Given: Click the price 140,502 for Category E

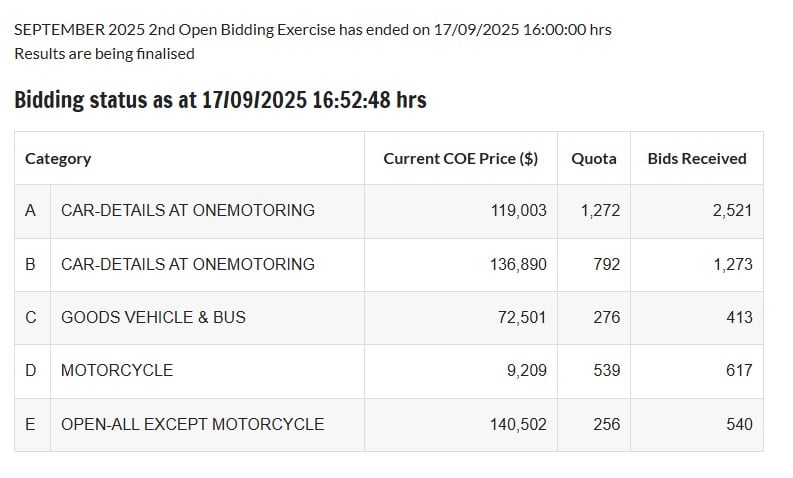Looking at the screenshot, I should pyautogui.click(x=518, y=424).
